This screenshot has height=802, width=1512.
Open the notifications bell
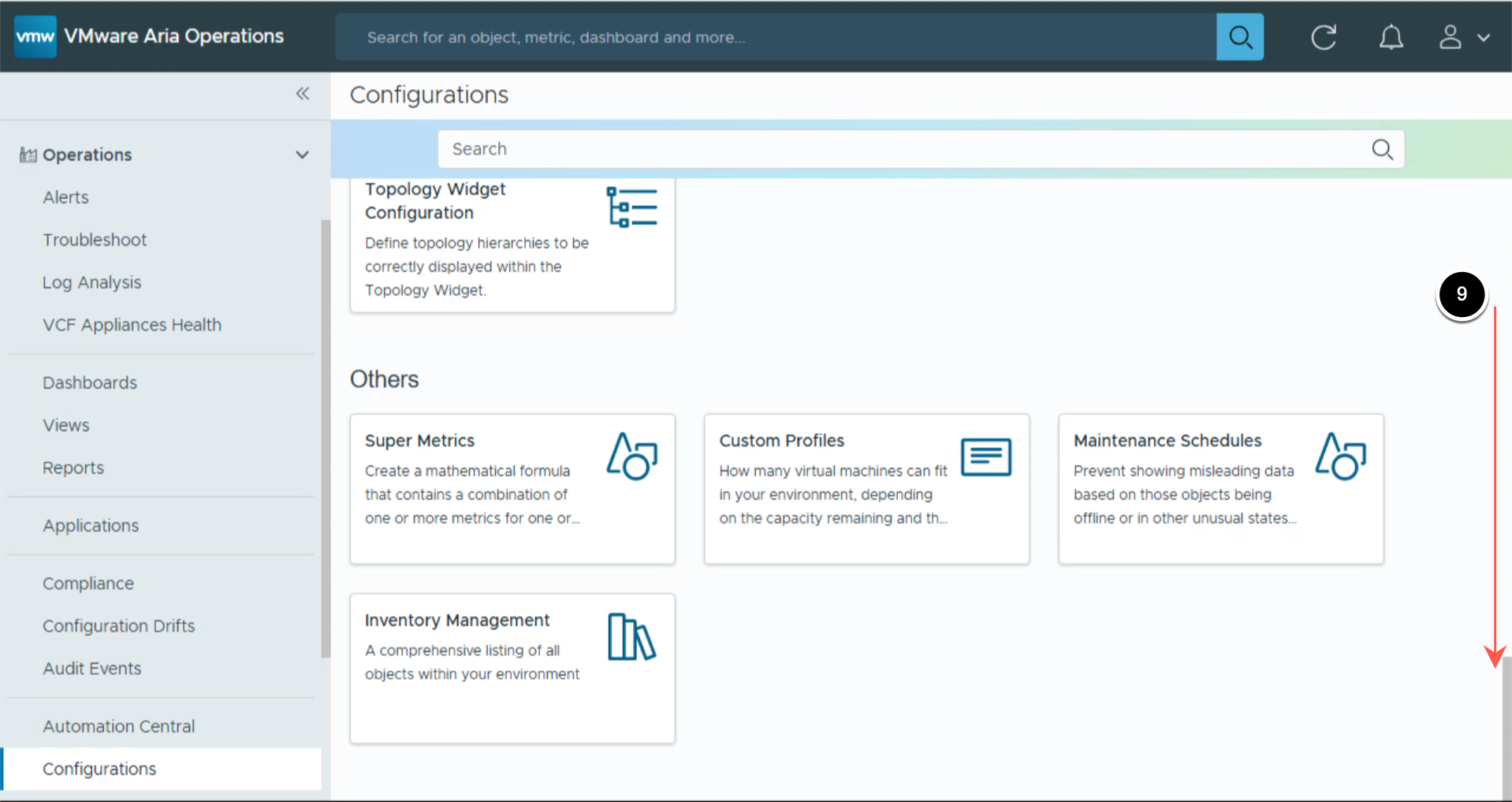pyautogui.click(x=1391, y=37)
